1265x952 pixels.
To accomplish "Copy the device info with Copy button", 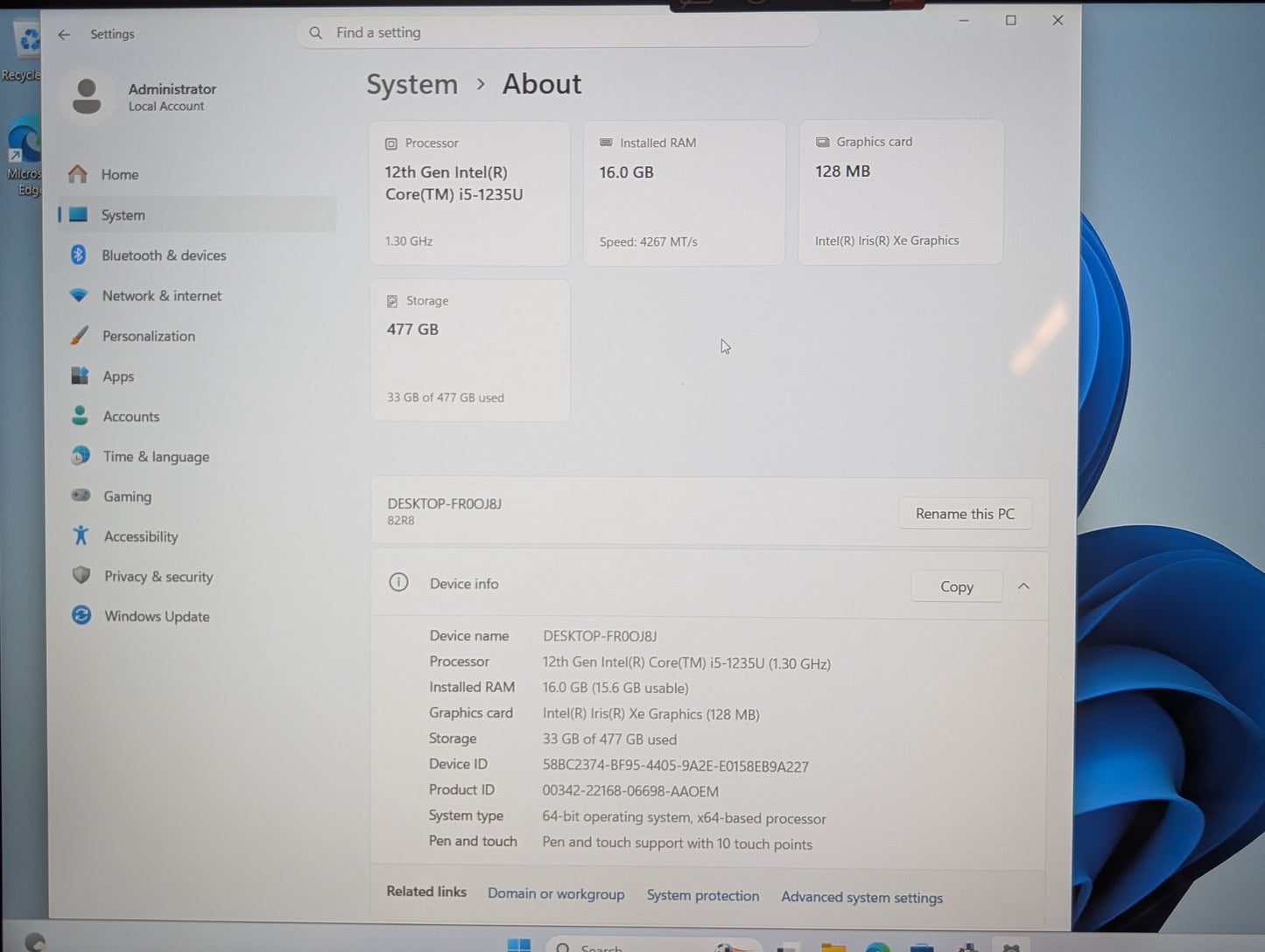I will [x=956, y=586].
